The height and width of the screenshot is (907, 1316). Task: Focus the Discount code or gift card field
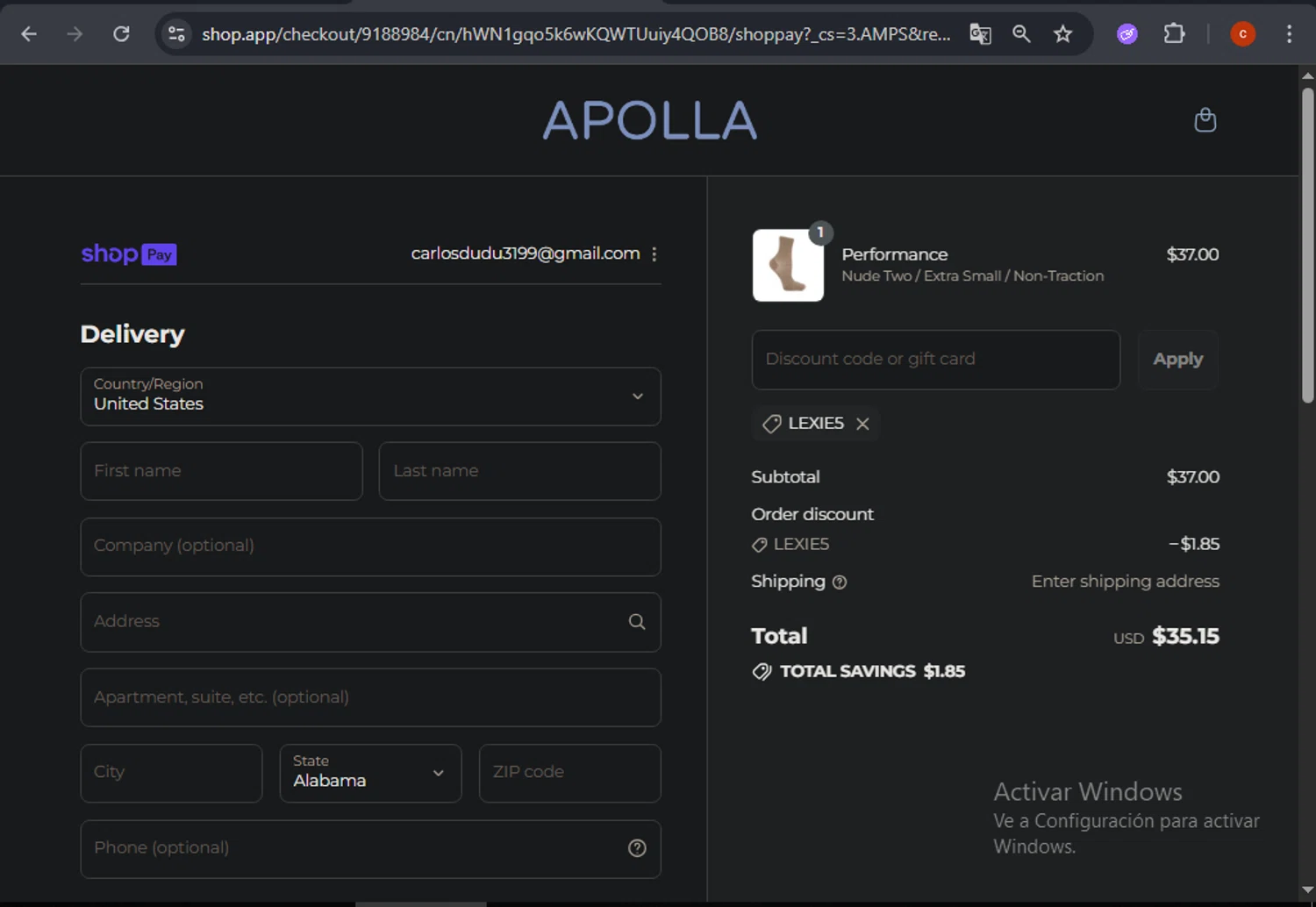pyautogui.click(x=935, y=360)
